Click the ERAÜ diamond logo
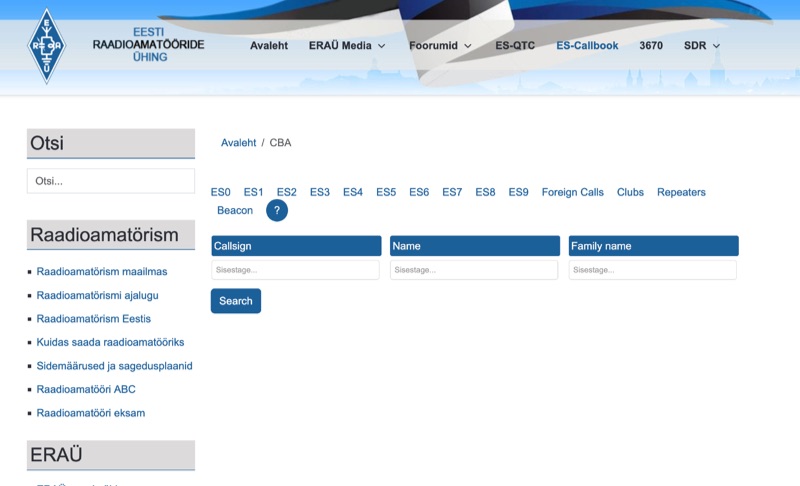 [46, 46]
